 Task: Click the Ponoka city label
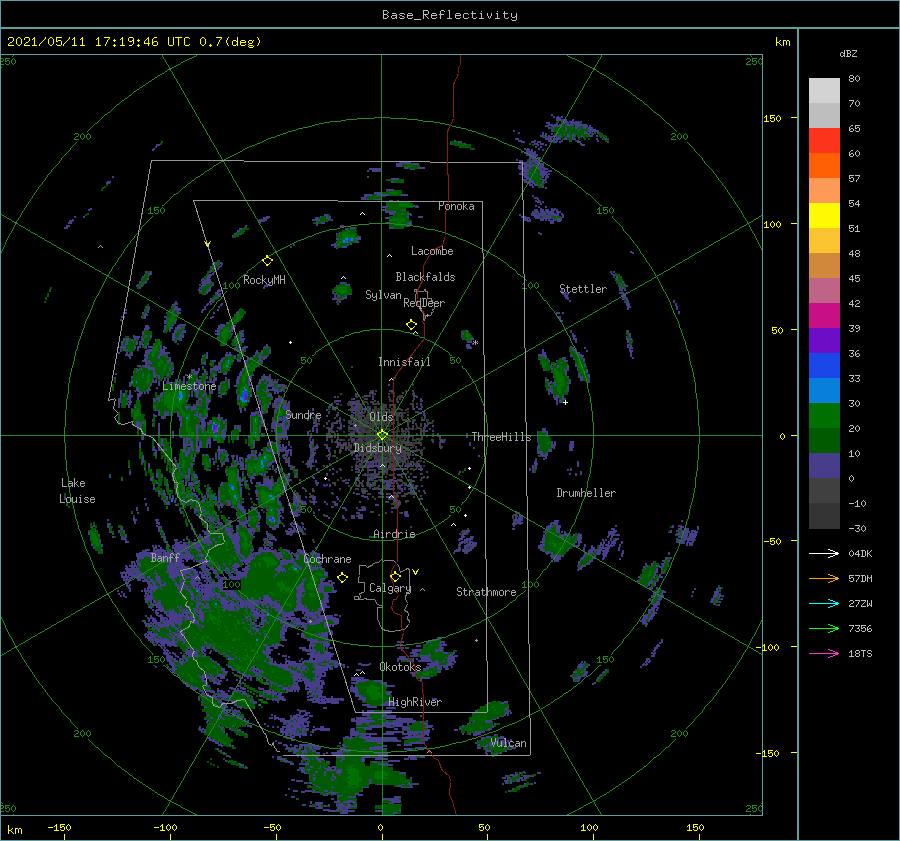(456, 206)
